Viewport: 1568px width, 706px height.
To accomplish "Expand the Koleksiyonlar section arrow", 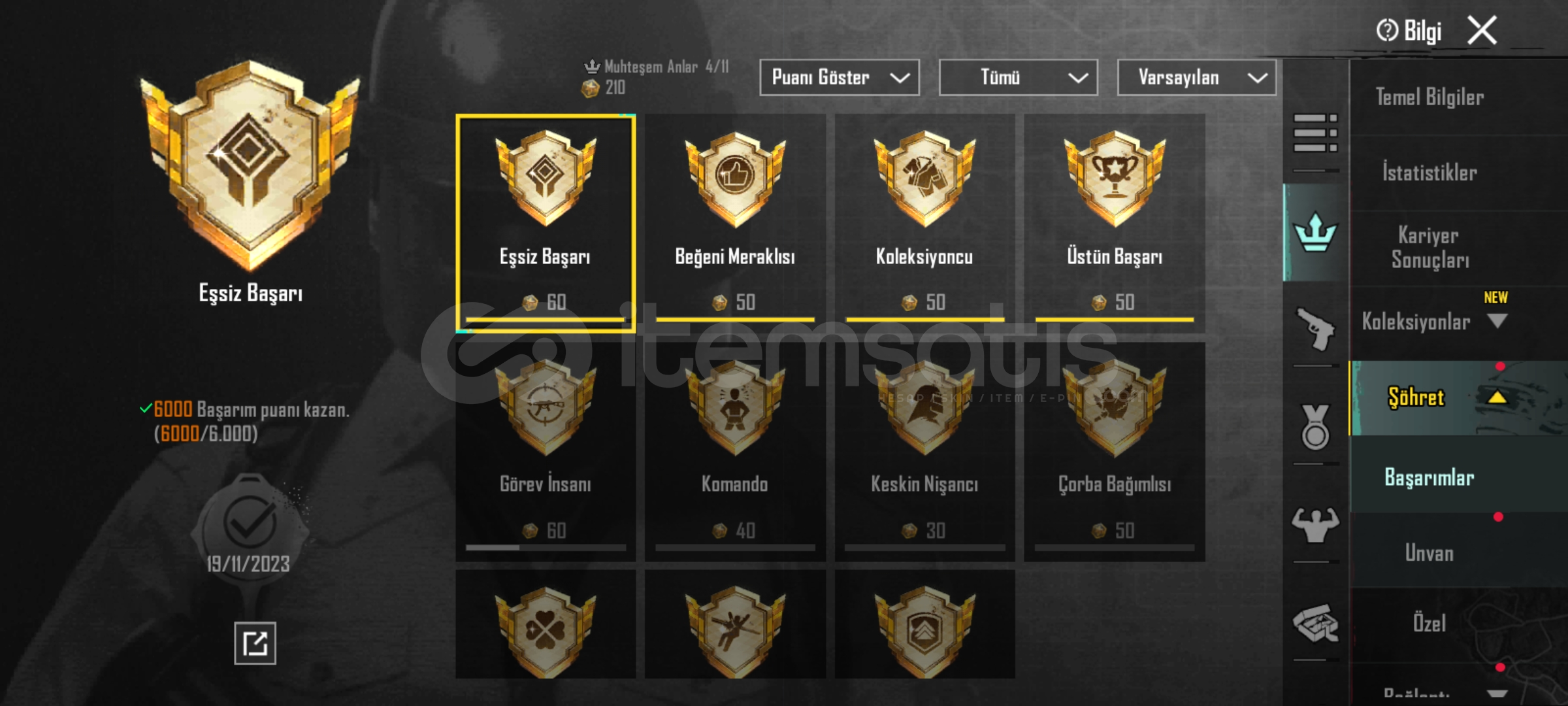I will 1497,321.
